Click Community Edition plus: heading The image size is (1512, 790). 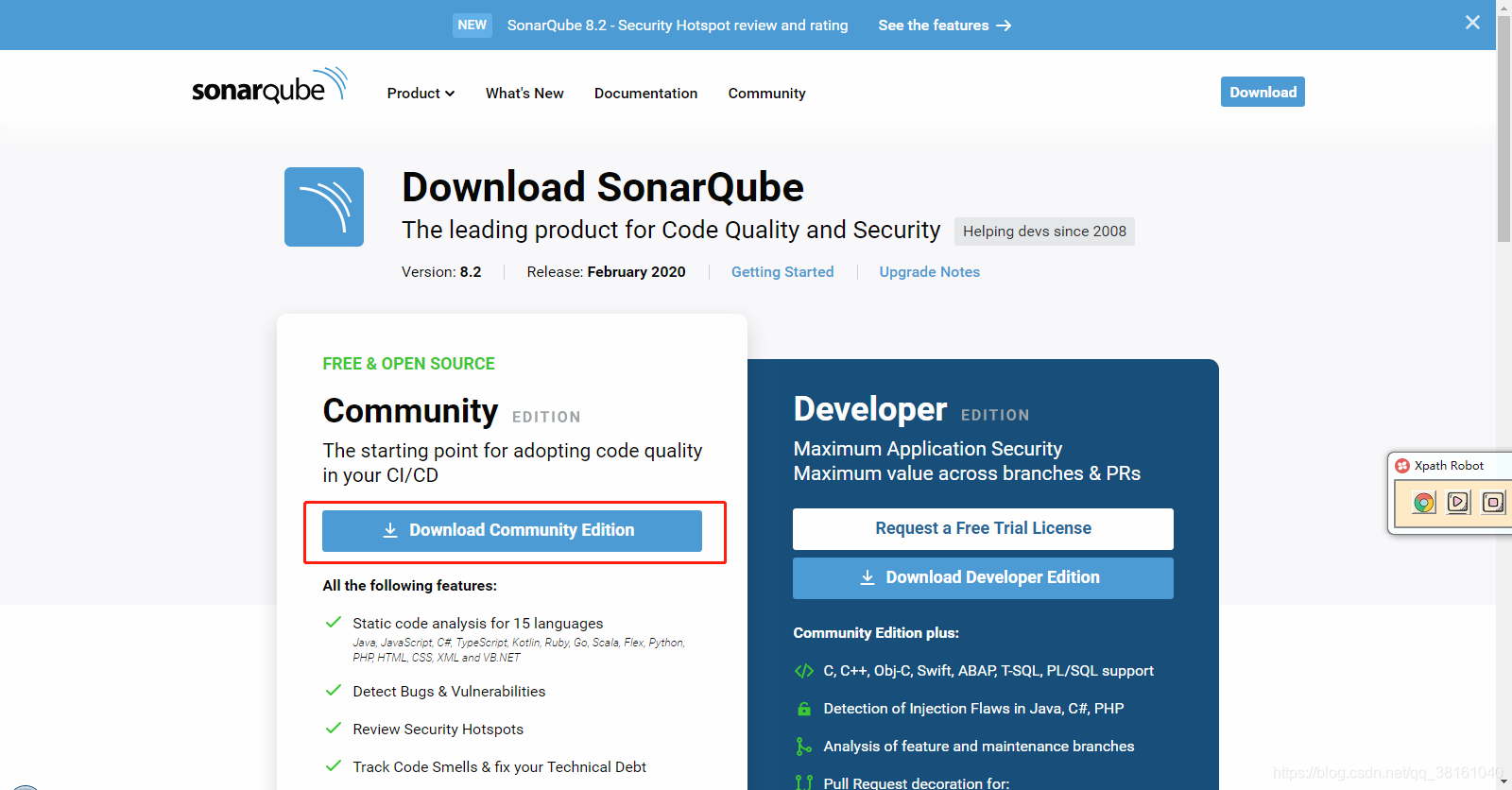pos(876,633)
